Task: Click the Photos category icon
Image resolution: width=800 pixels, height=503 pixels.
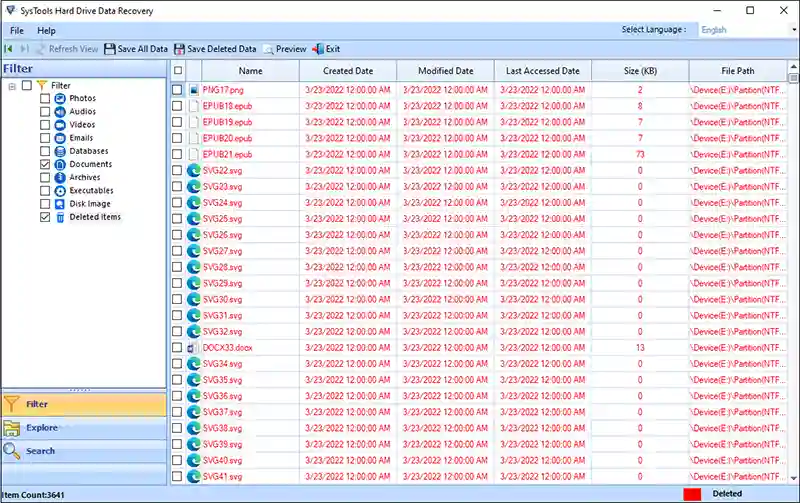Action: tap(60, 98)
